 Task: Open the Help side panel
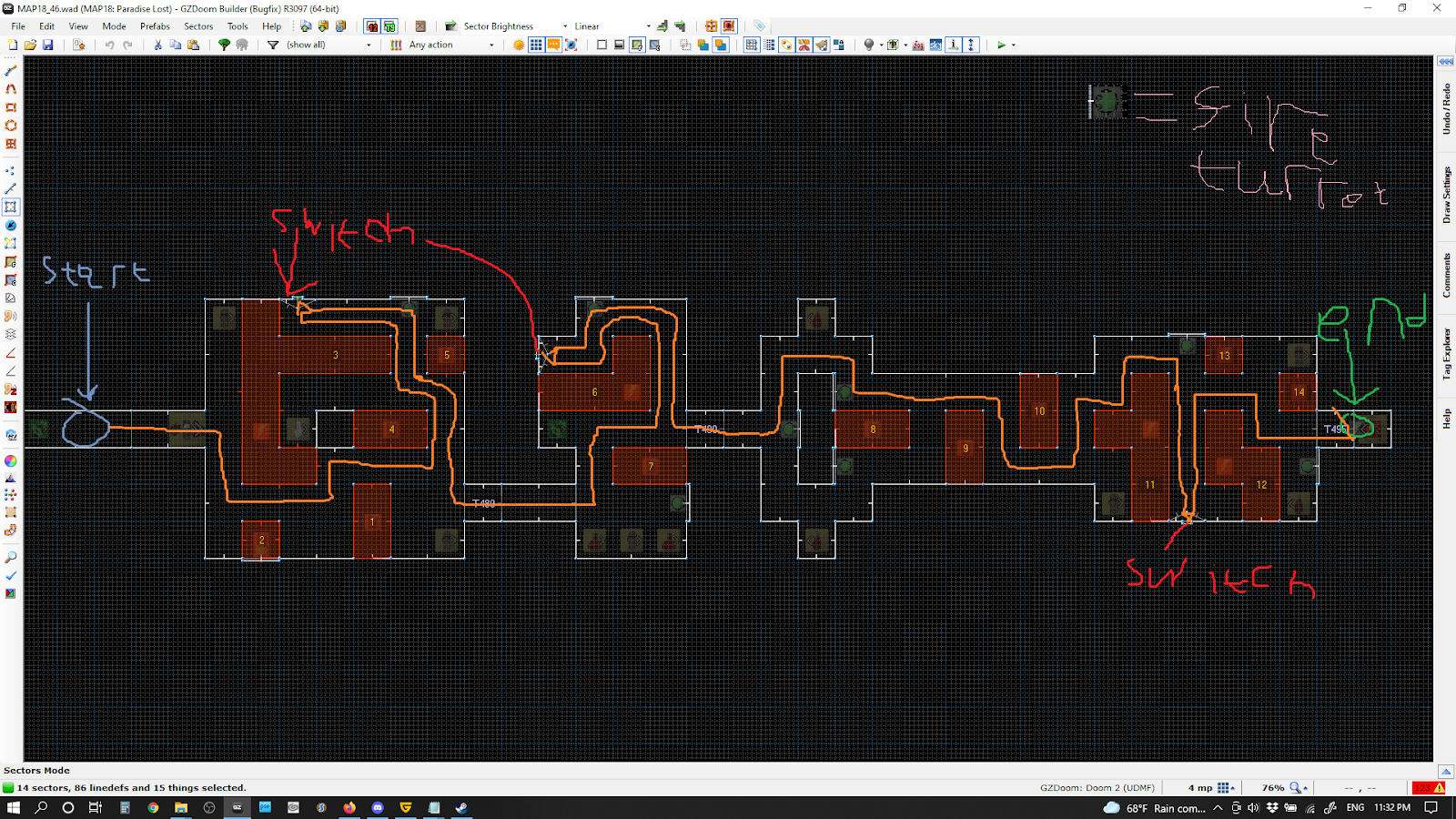[x=1446, y=419]
